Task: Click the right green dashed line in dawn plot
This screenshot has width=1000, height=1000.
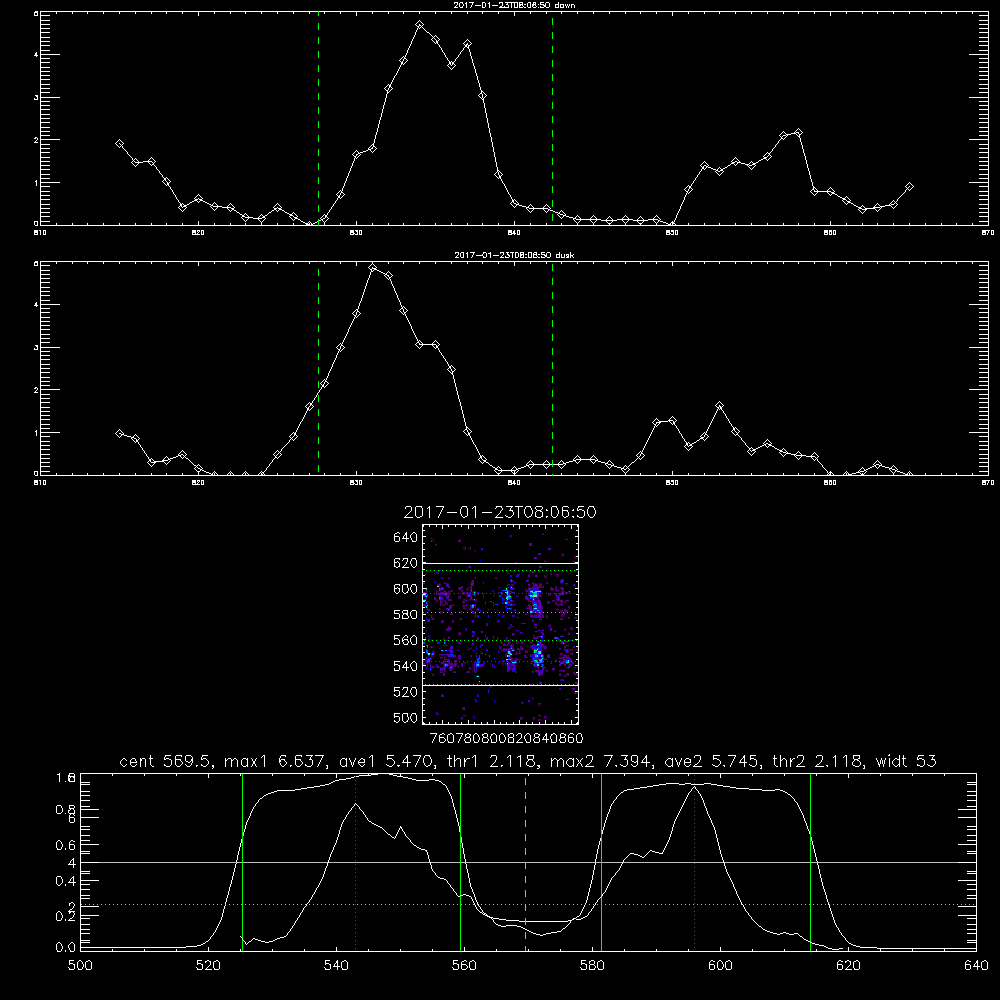Action: point(552,118)
